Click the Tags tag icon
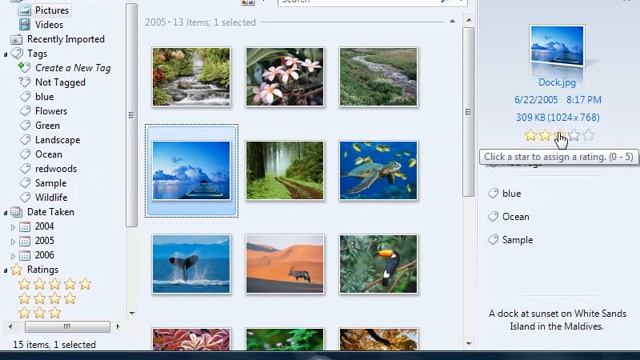Screen dimensions: 640x360 (17, 53)
